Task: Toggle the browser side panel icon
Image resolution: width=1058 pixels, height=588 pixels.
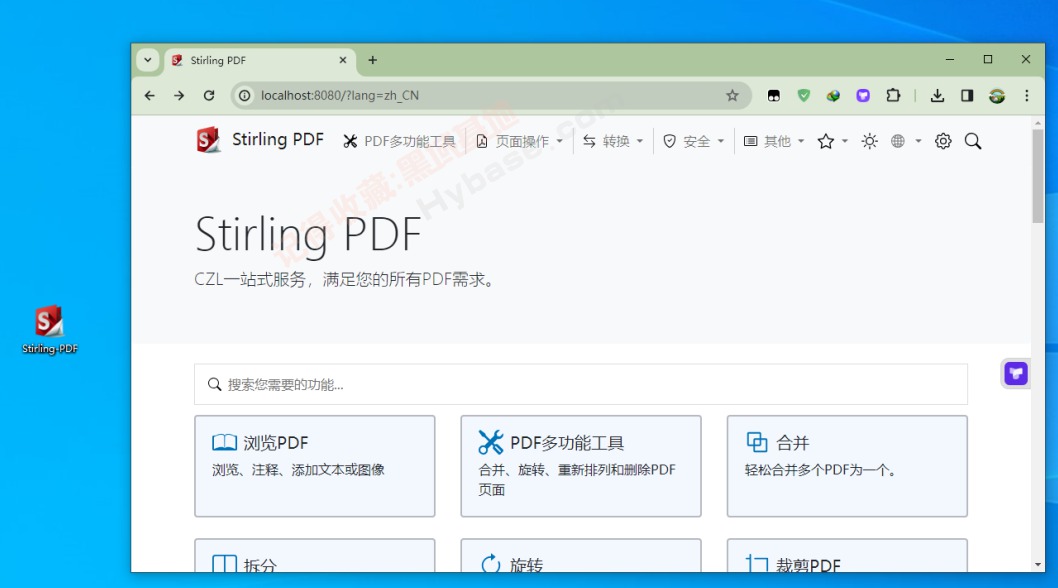Action: [967, 95]
